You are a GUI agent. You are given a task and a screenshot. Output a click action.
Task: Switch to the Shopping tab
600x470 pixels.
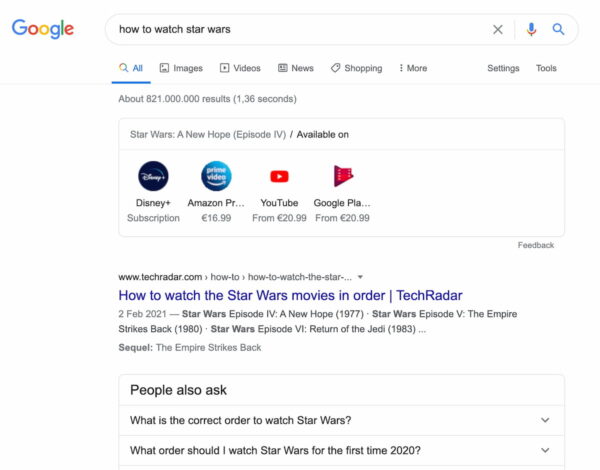tap(357, 68)
